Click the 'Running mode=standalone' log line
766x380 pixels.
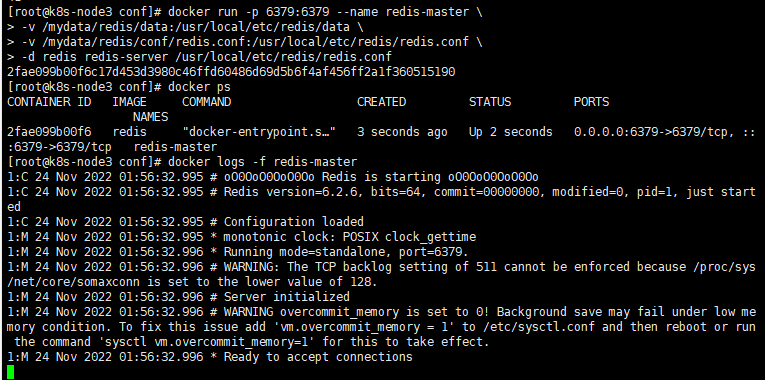[238, 252]
